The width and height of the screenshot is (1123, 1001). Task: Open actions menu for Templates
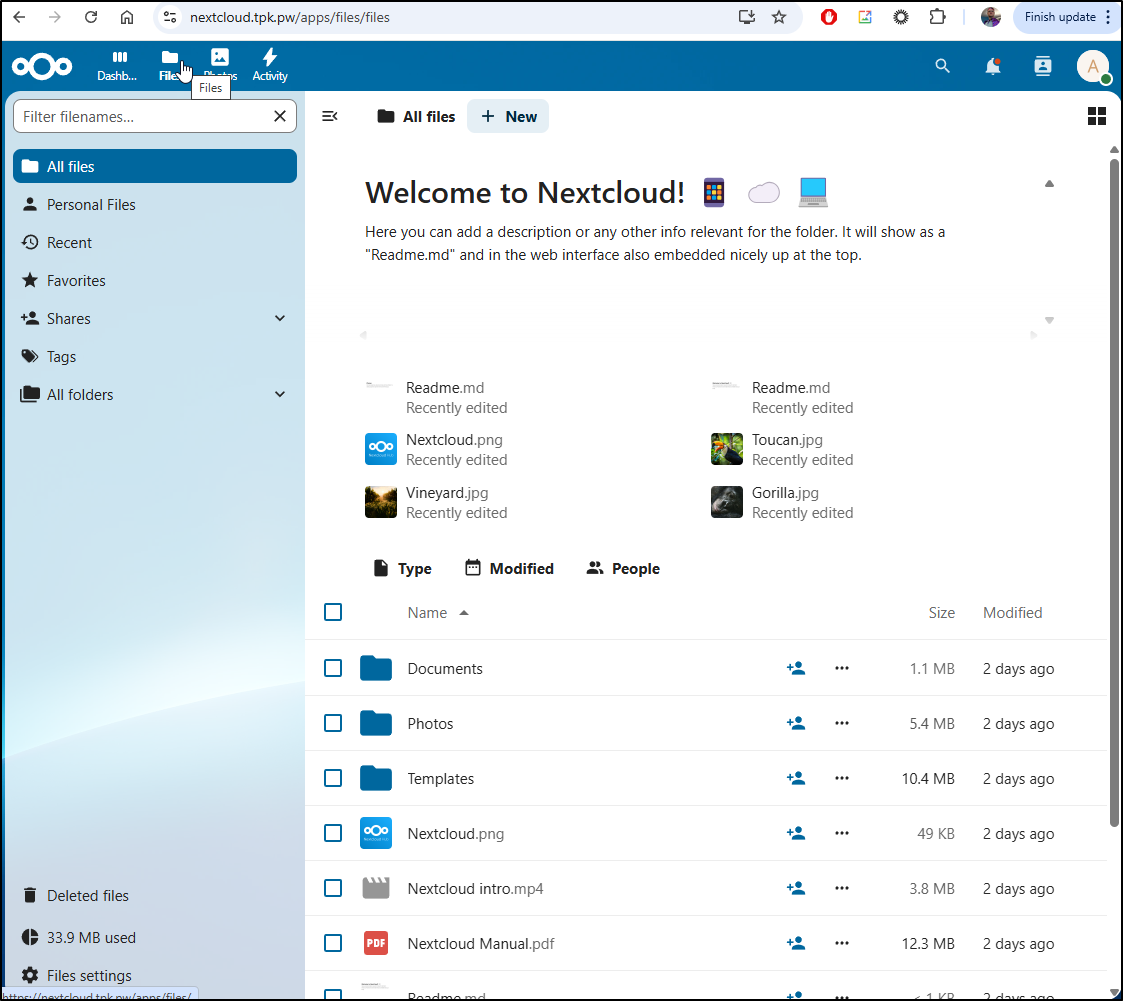click(842, 778)
